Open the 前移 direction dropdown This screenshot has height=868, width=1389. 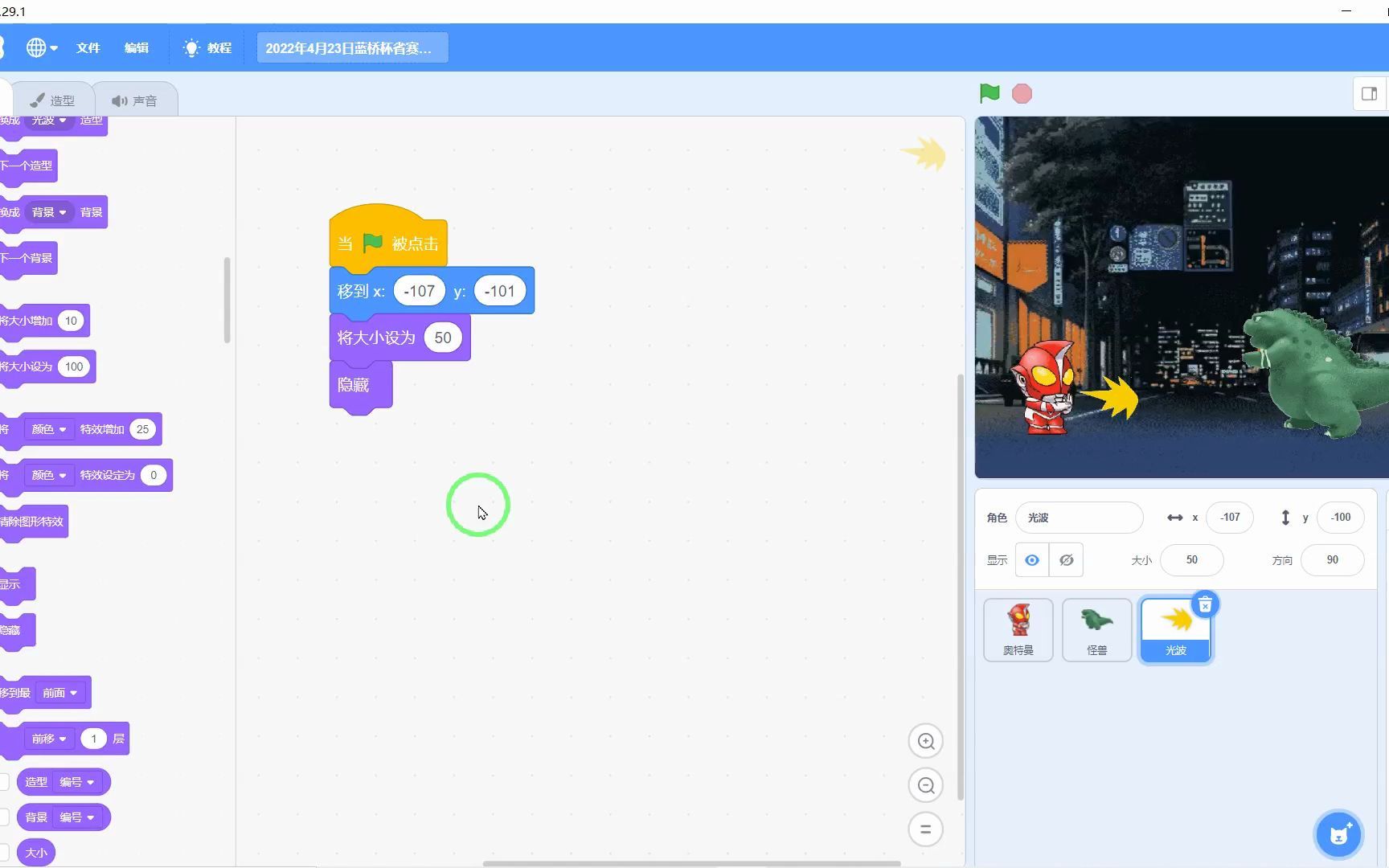pyautogui.click(x=49, y=739)
